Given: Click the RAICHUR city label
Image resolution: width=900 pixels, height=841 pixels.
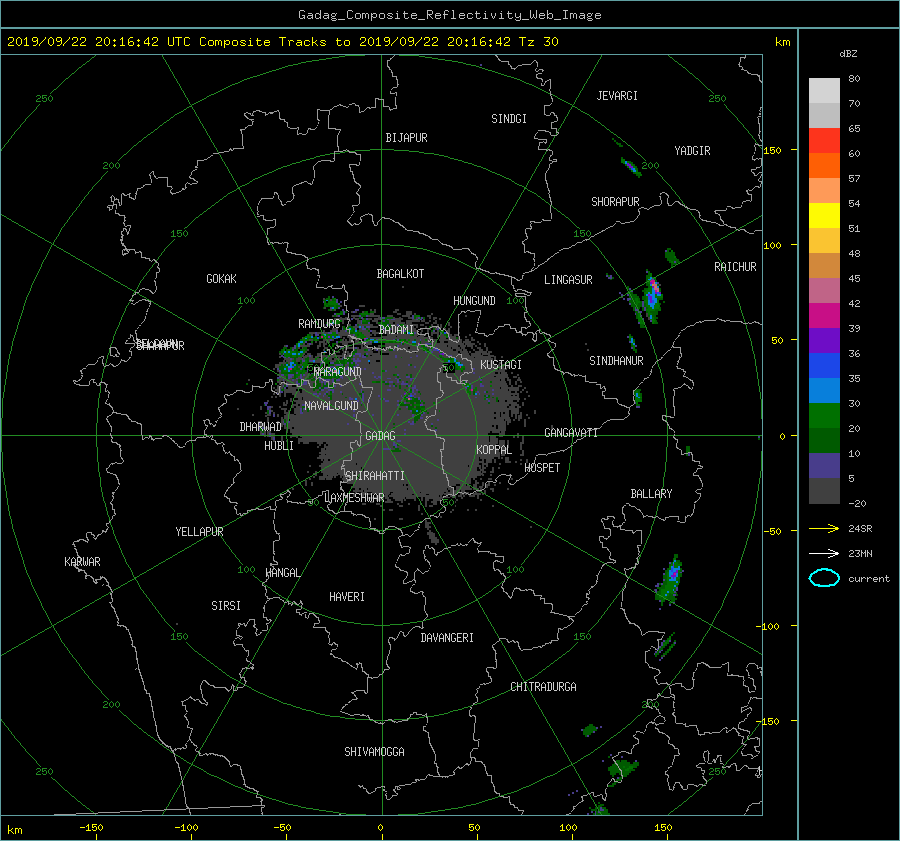Looking at the screenshot, I should 735,267.
